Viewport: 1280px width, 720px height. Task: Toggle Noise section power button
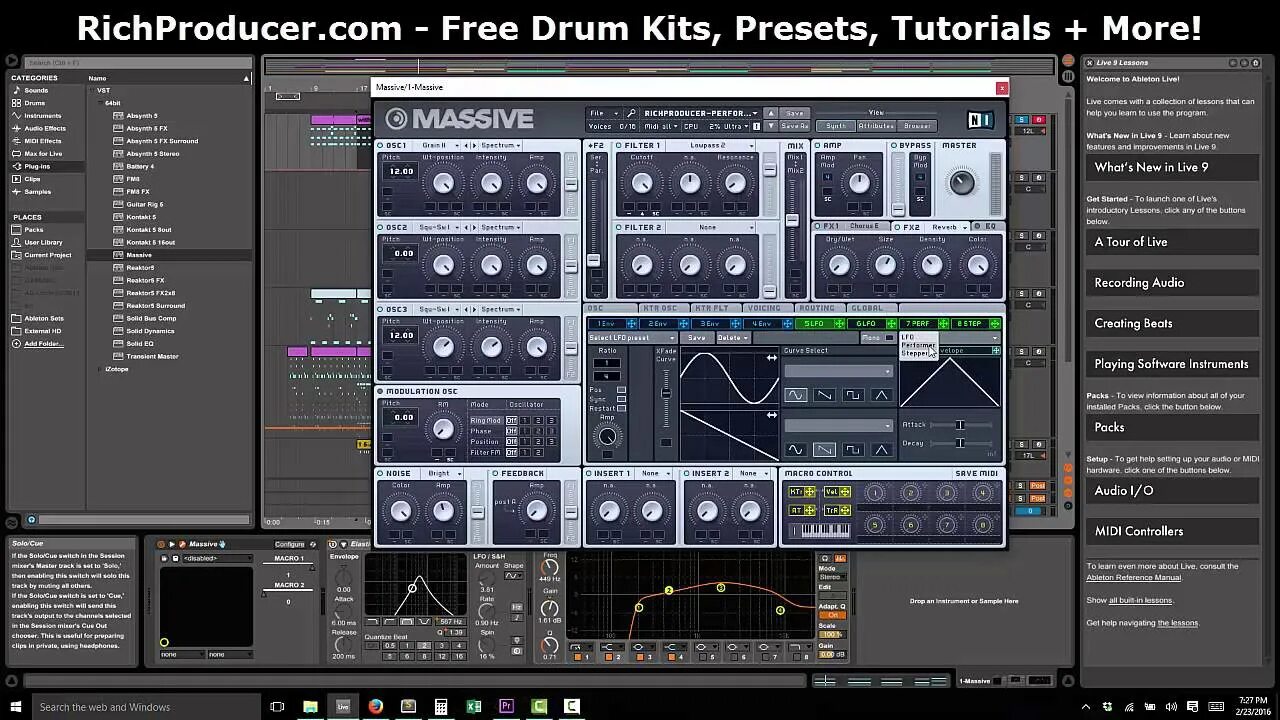(381, 474)
